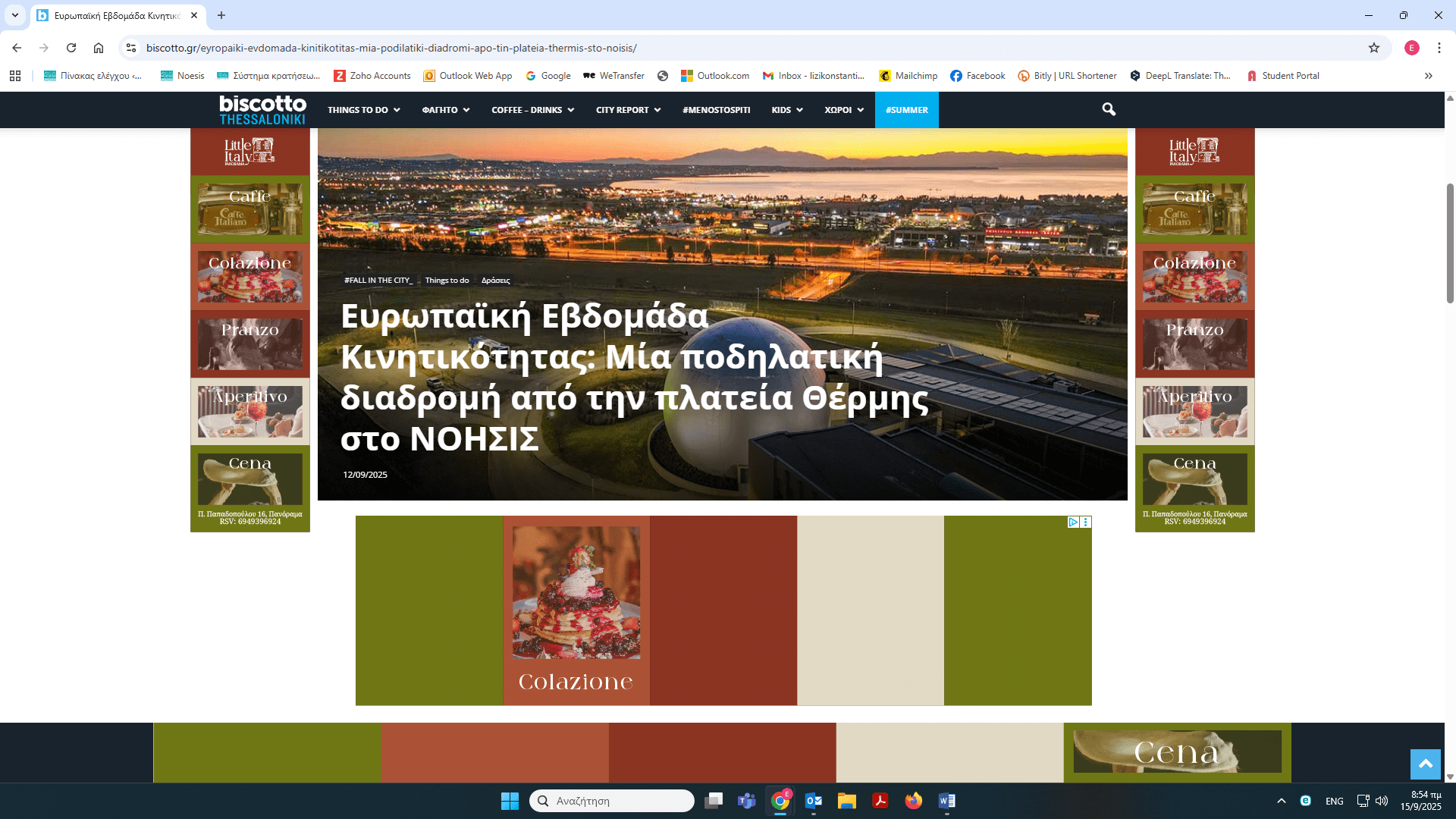Open the #SUMMER menu item
This screenshot has height=819, width=1456.
pos(906,110)
